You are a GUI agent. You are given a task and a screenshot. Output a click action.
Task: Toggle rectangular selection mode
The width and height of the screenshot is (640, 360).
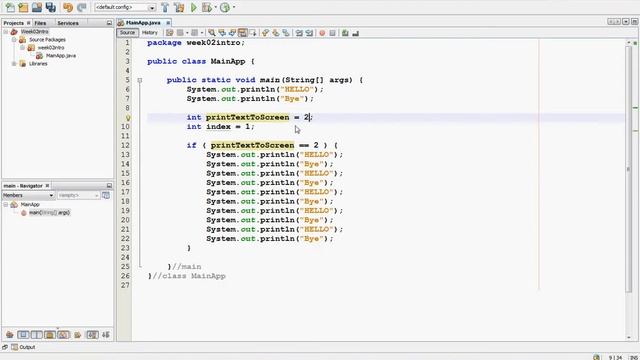[253, 33]
